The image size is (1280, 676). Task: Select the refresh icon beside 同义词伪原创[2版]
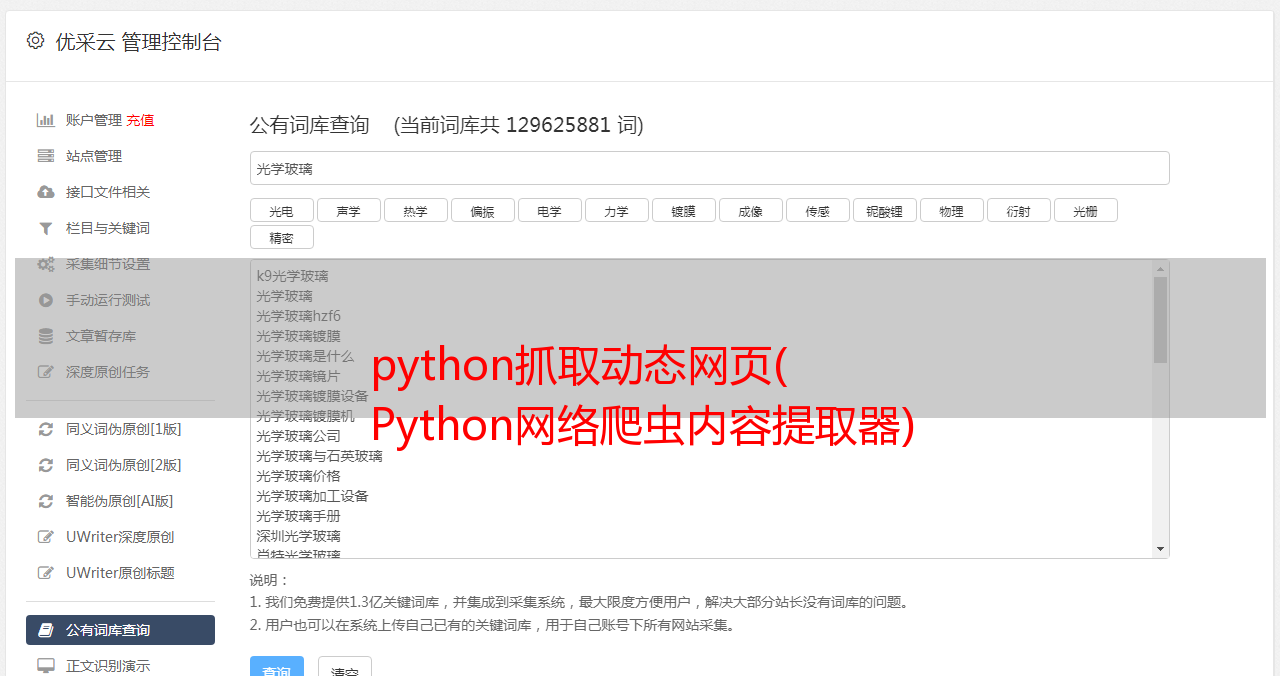(x=45, y=465)
